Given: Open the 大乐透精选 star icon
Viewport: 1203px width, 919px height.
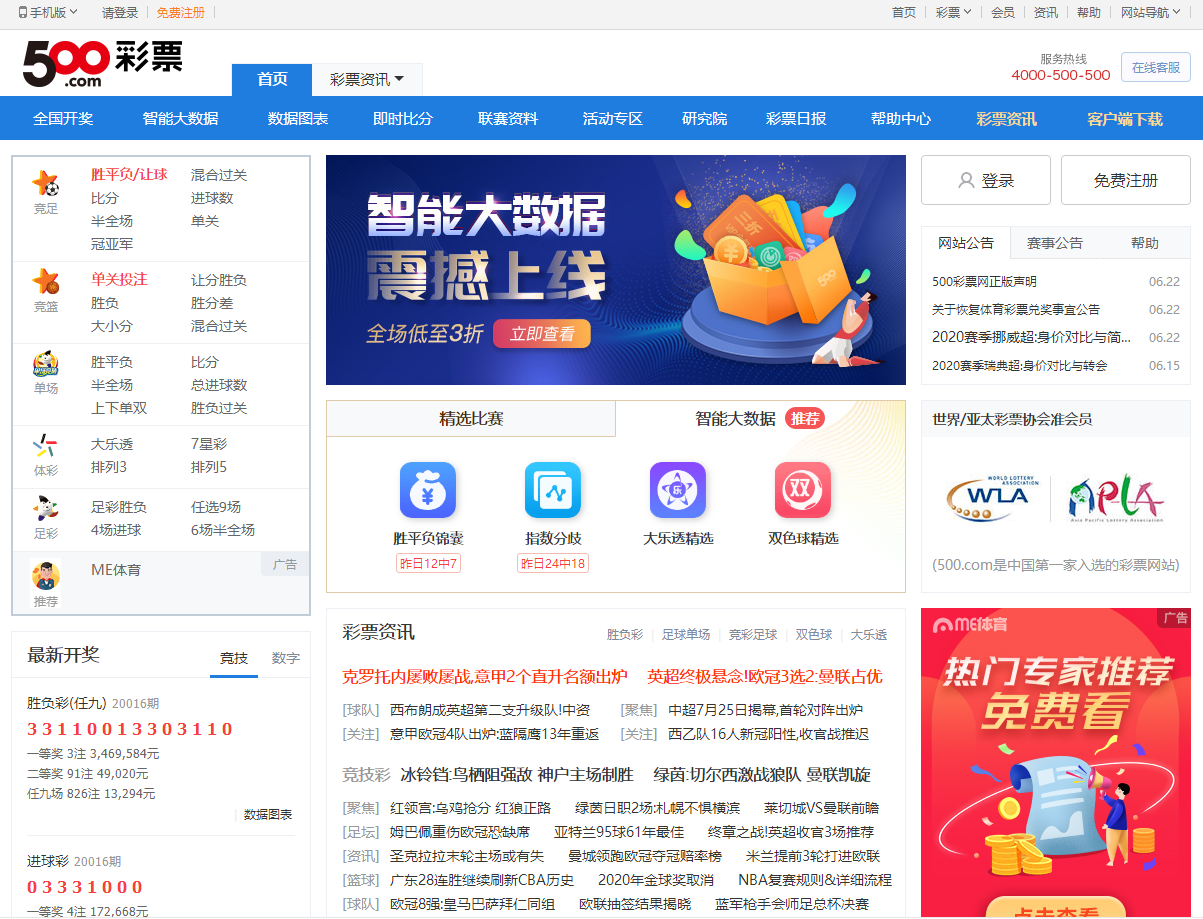Looking at the screenshot, I should [678, 490].
